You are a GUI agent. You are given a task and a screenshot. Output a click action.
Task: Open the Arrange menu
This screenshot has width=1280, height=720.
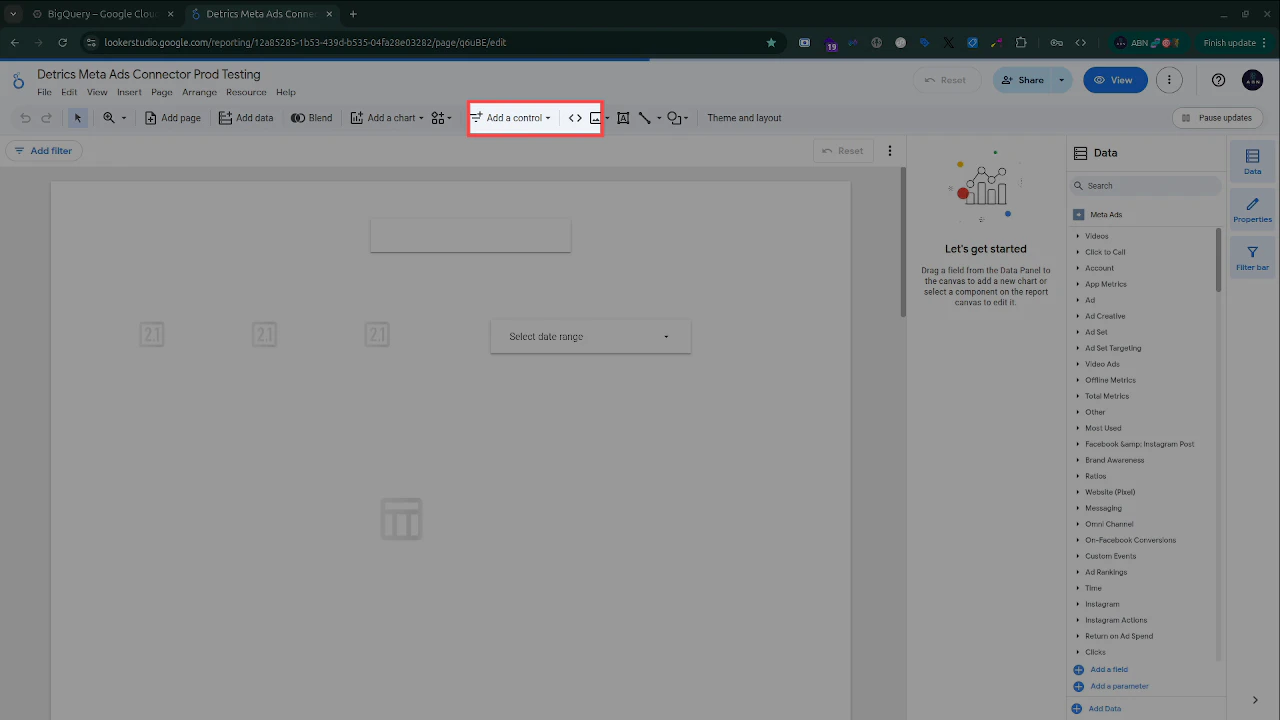[x=199, y=91]
